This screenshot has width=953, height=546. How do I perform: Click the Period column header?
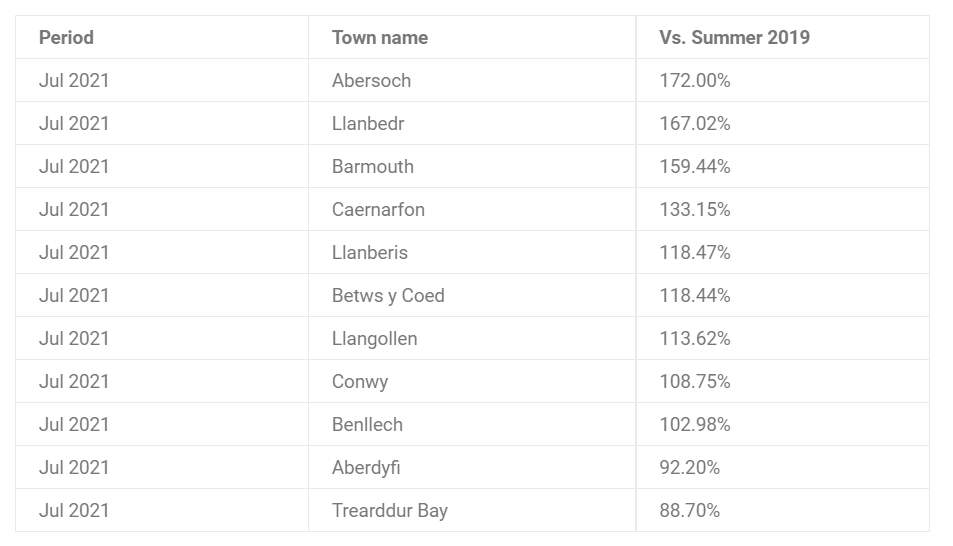162,37
